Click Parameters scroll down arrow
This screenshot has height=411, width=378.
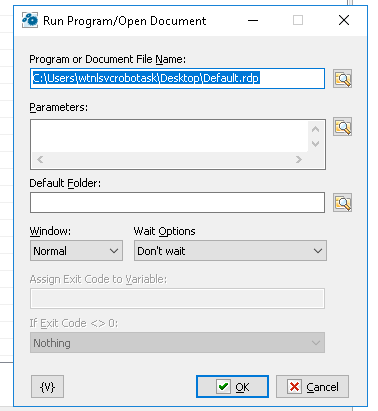click(315, 144)
